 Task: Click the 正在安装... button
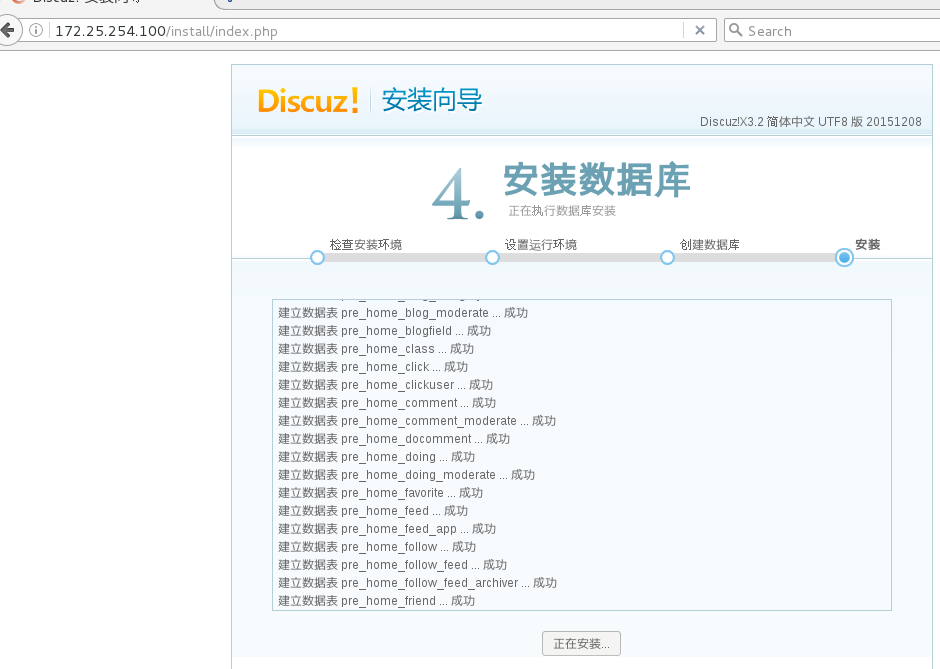[581, 644]
